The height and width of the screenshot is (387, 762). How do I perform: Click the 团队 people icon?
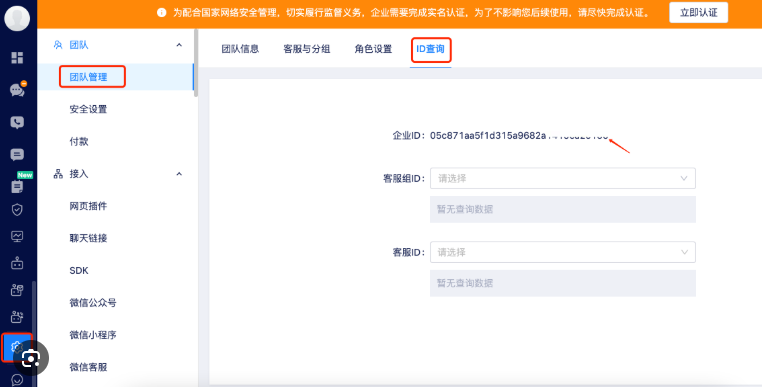click(x=58, y=45)
